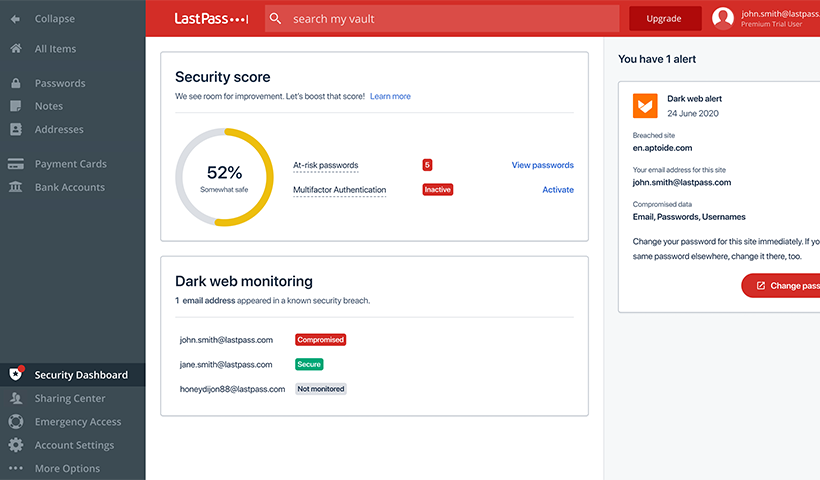
Task: Click the orange Aptoide breach icon
Action: 645,106
